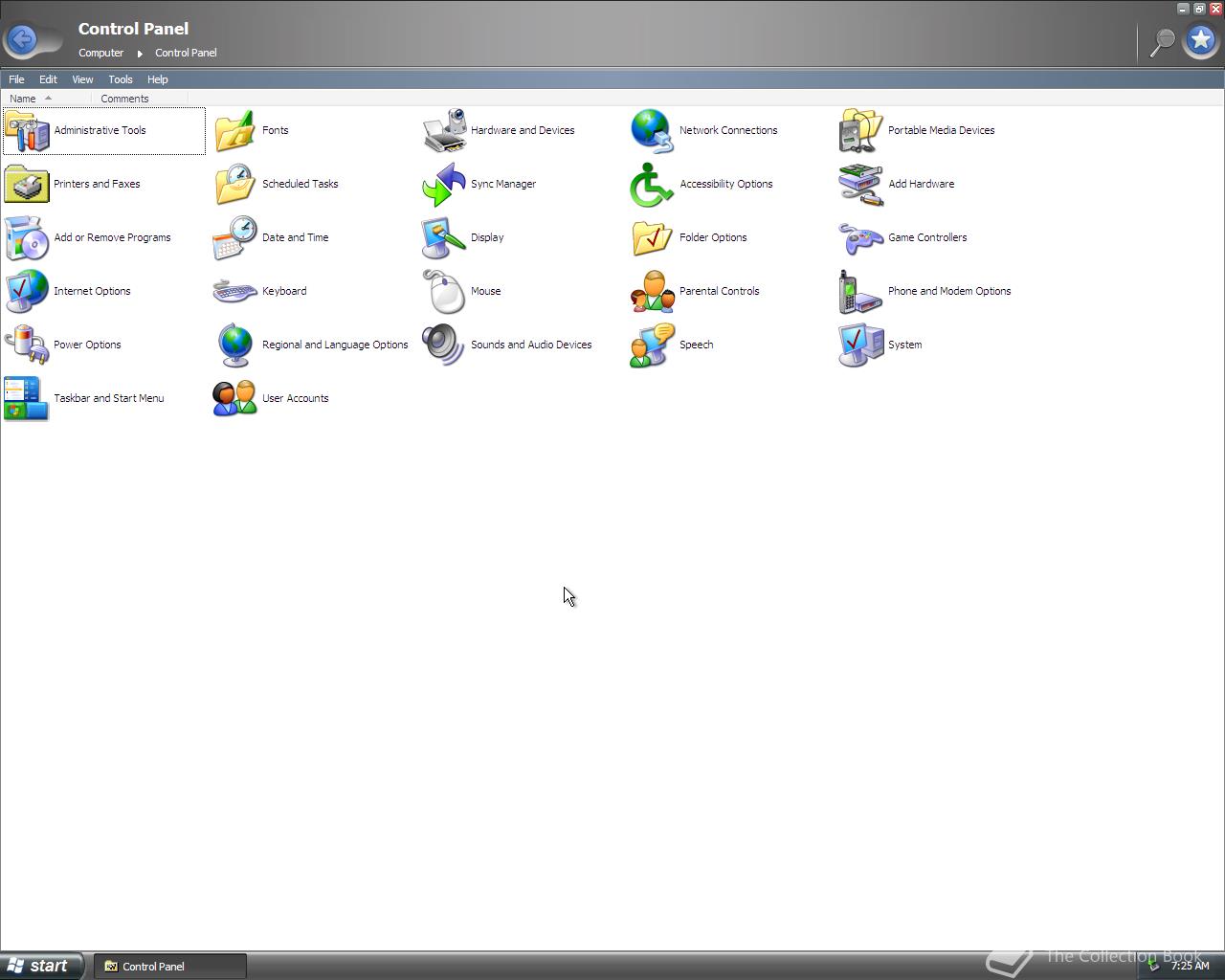The image size is (1225, 980).
Task: Open Administrative Tools icon
Action: [x=27, y=130]
